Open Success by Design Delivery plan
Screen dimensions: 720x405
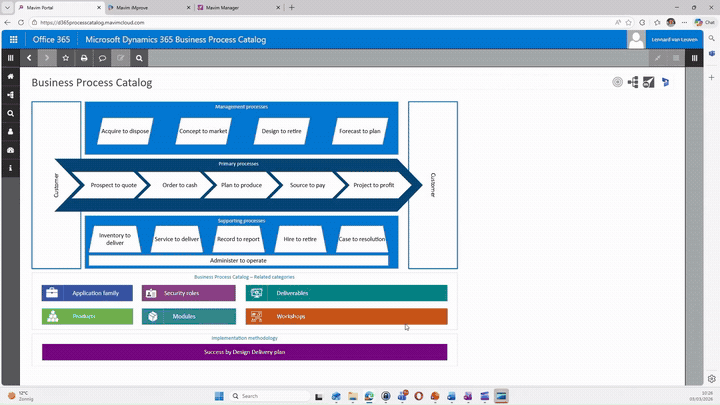tap(244, 352)
